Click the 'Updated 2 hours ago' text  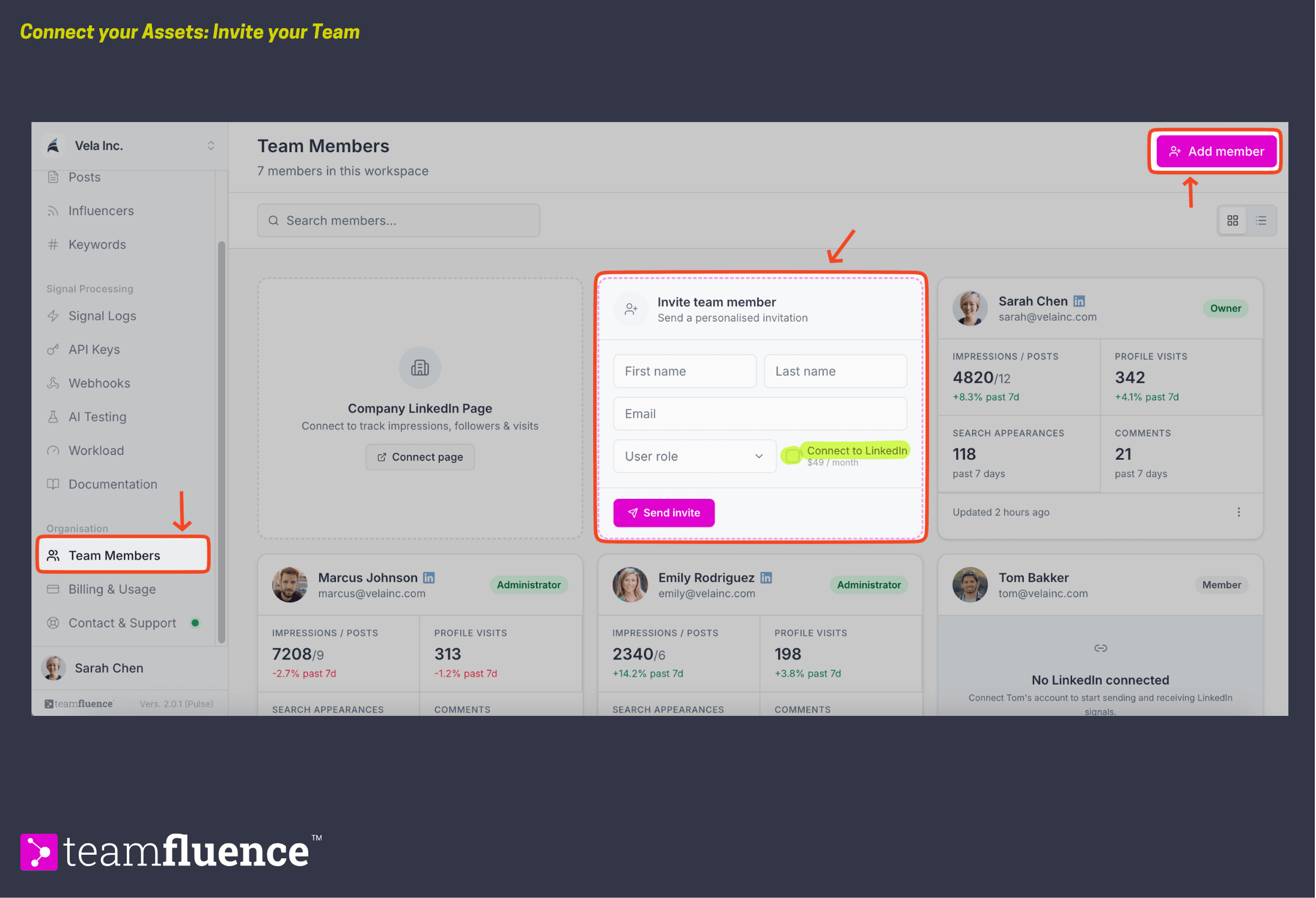1001,512
